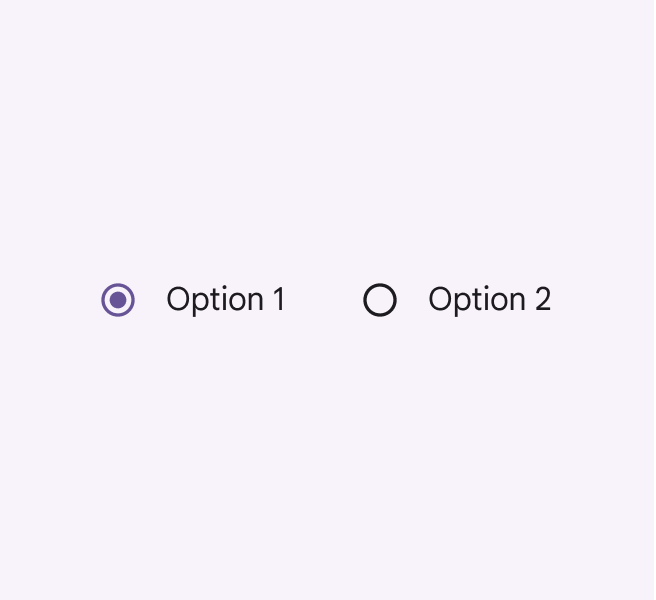Click the purple filled radio circle

pyautogui.click(x=118, y=300)
